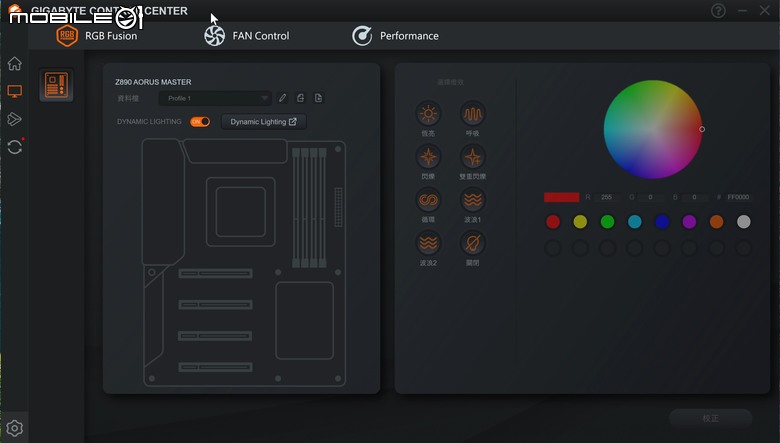Pick the white preset color swatch
The height and width of the screenshot is (443, 780).
pos(744,222)
